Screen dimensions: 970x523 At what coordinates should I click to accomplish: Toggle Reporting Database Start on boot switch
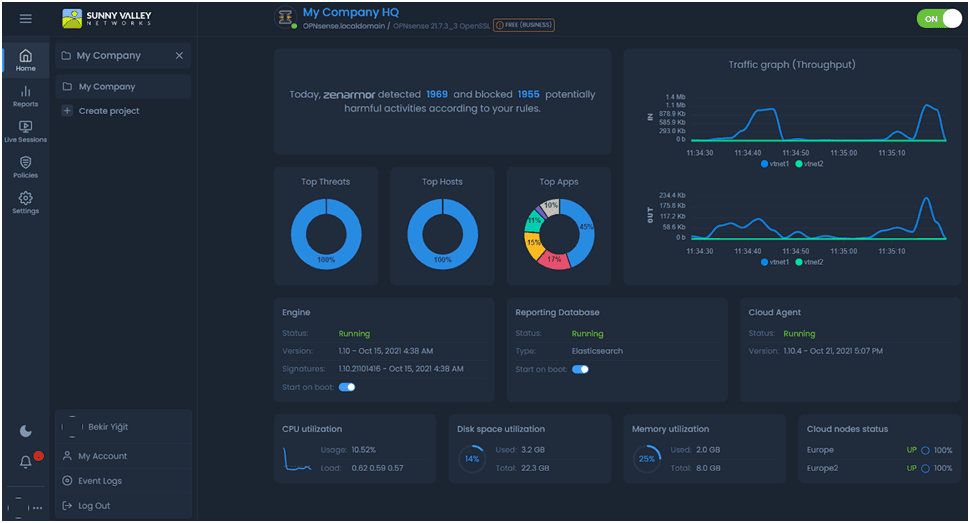tap(580, 370)
